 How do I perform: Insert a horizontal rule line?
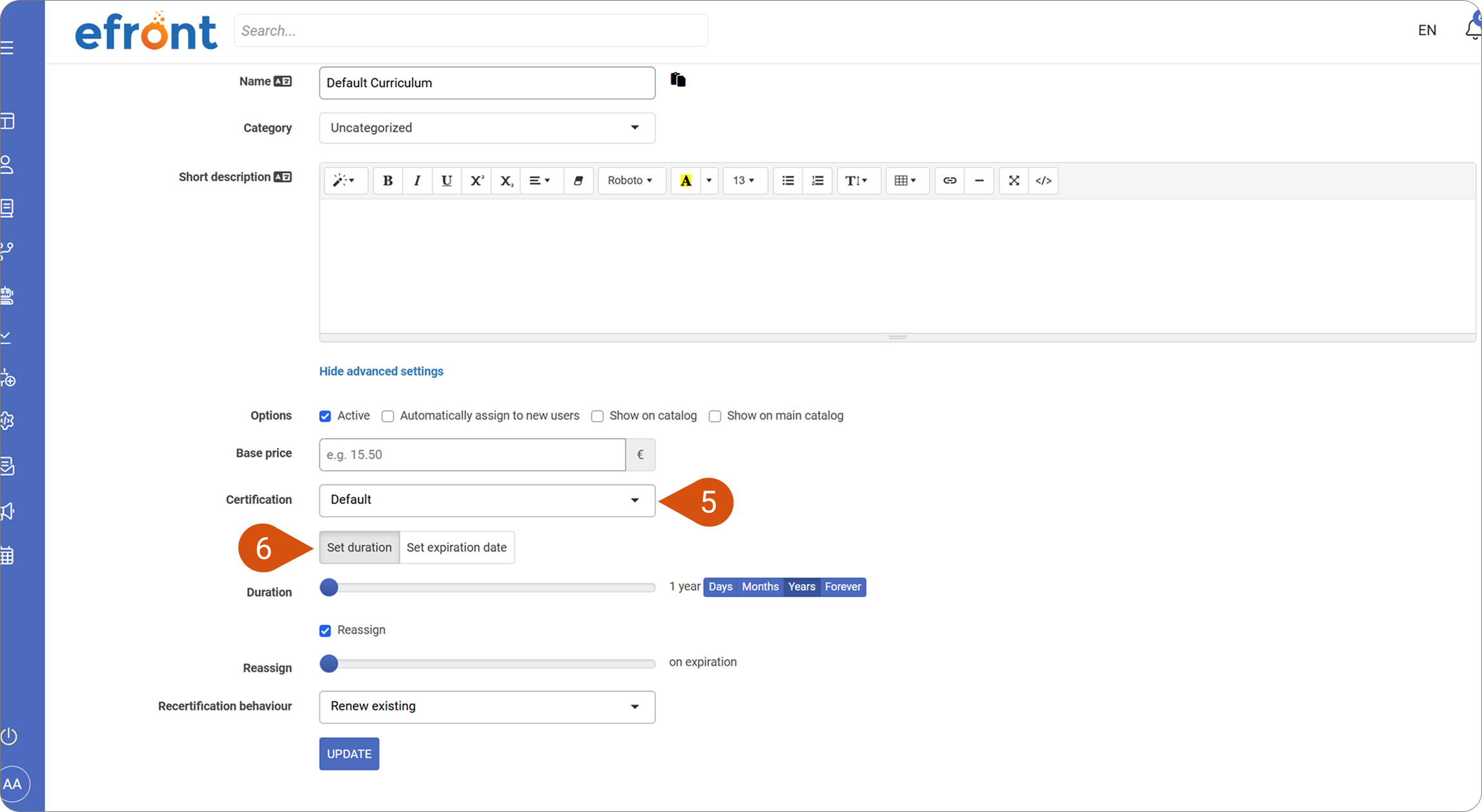pyautogui.click(x=979, y=181)
